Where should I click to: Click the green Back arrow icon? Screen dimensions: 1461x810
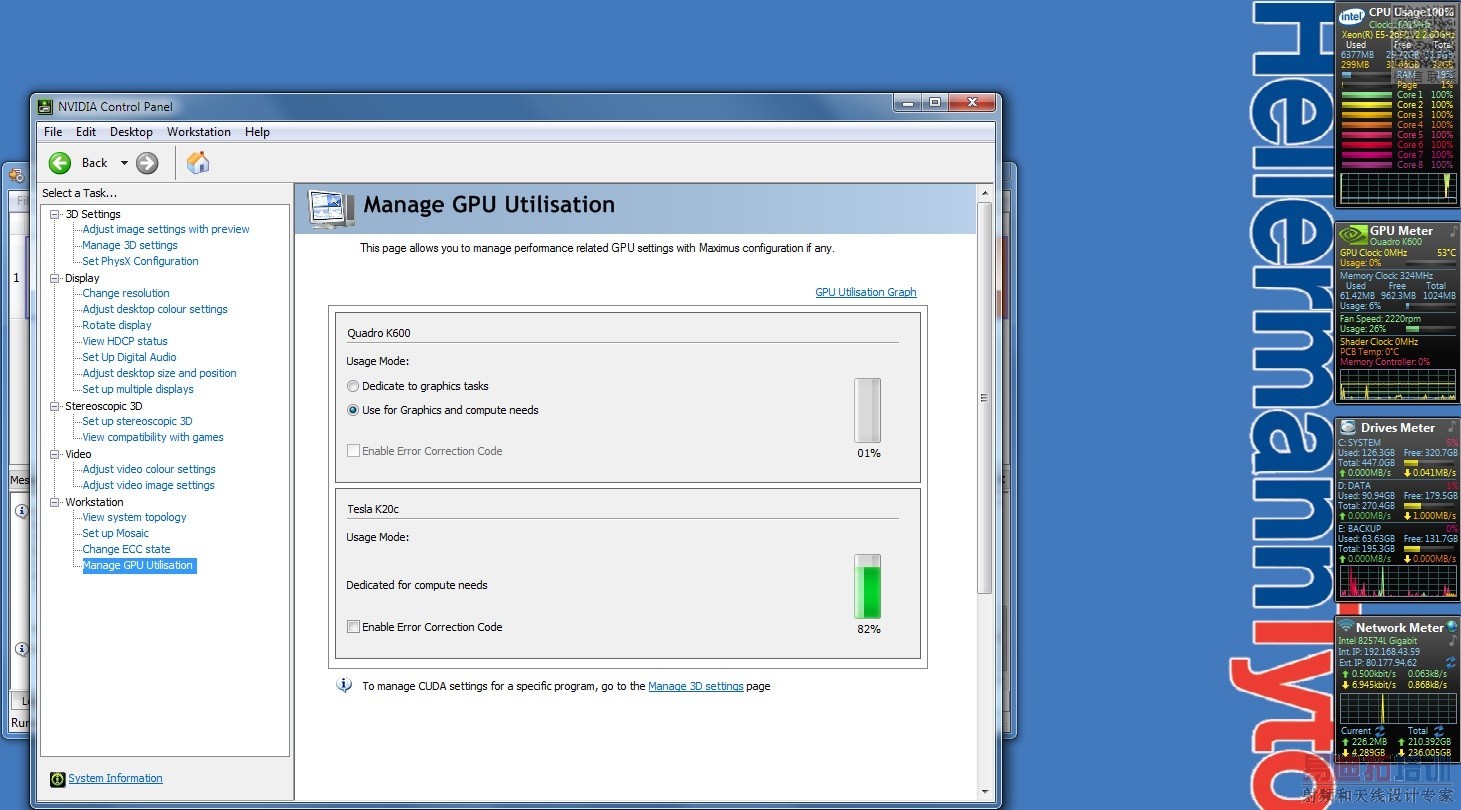(60, 163)
